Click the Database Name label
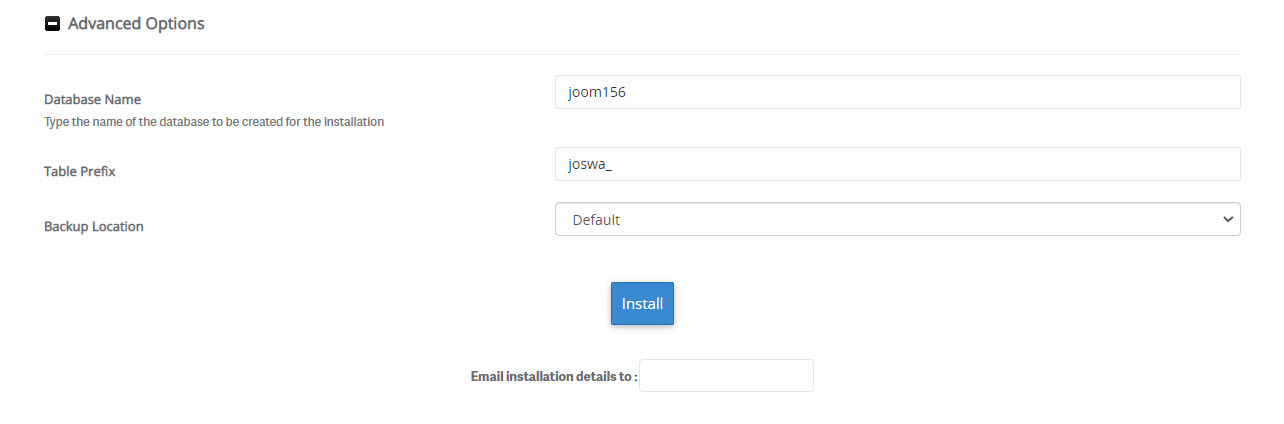The image size is (1284, 424). click(92, 100)
